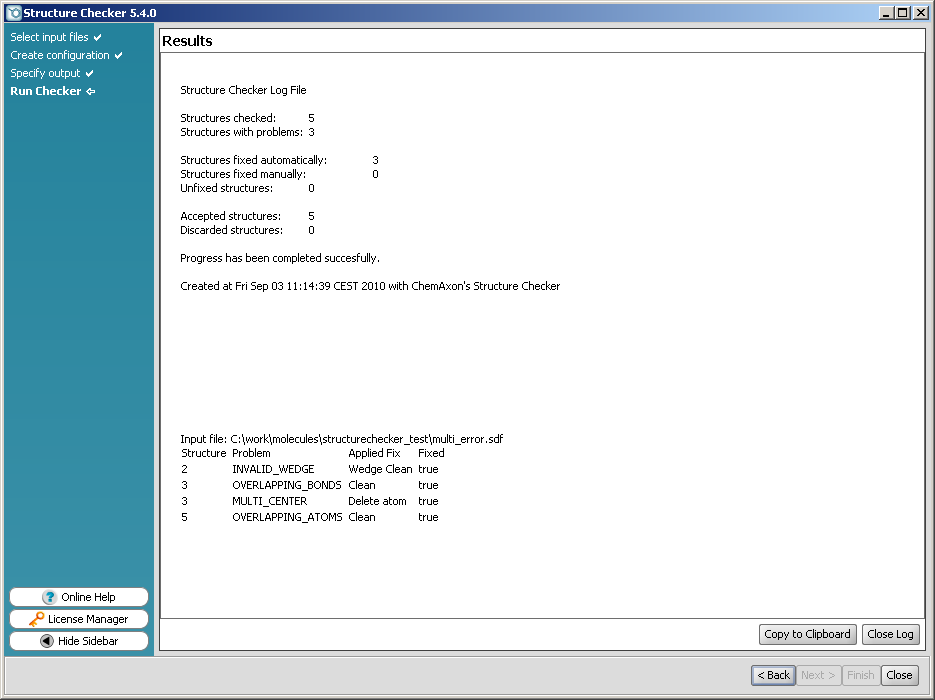Click 'true' in the OVERLAPPING_ATOMS row
Viewport: 935px width, 700px height.
(428, 517)
